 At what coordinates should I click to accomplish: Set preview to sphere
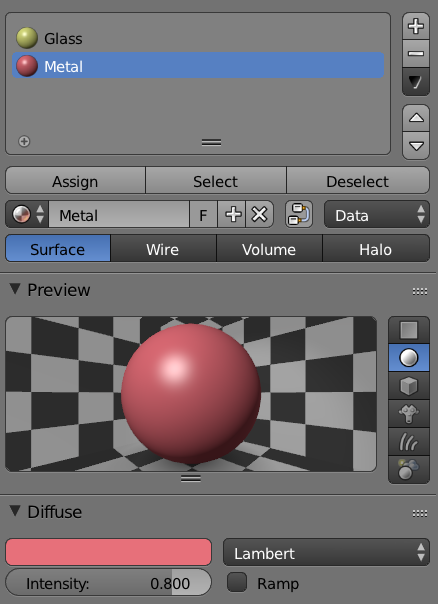click(x=409, y=358)
